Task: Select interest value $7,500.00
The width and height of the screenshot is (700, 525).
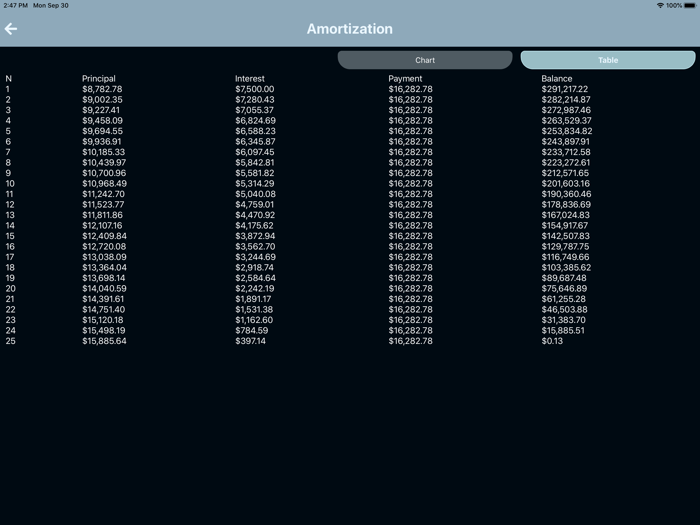Action: [254, 89]
